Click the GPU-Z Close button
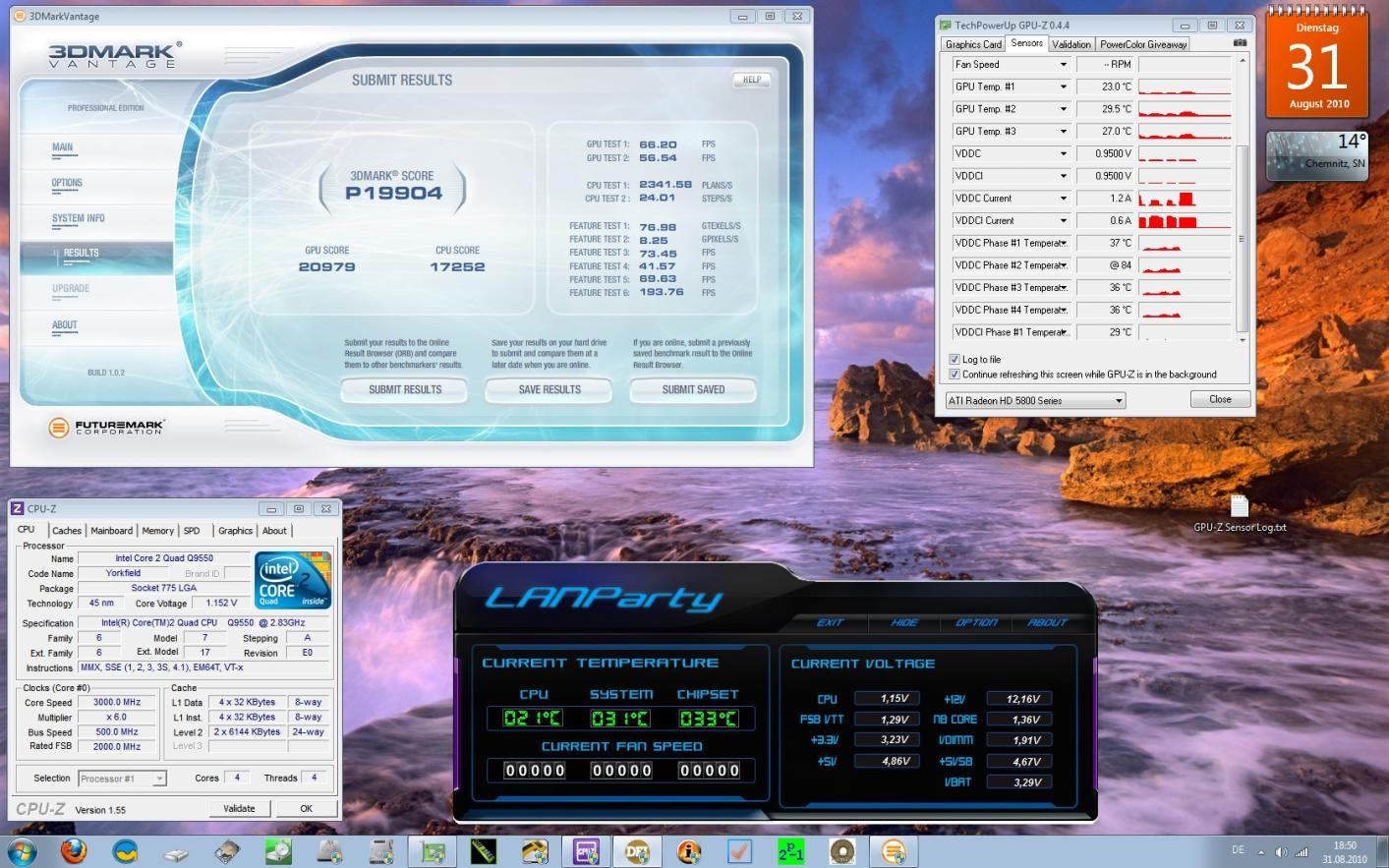This screenshot has width=1389, height=868. (1220, 399)
